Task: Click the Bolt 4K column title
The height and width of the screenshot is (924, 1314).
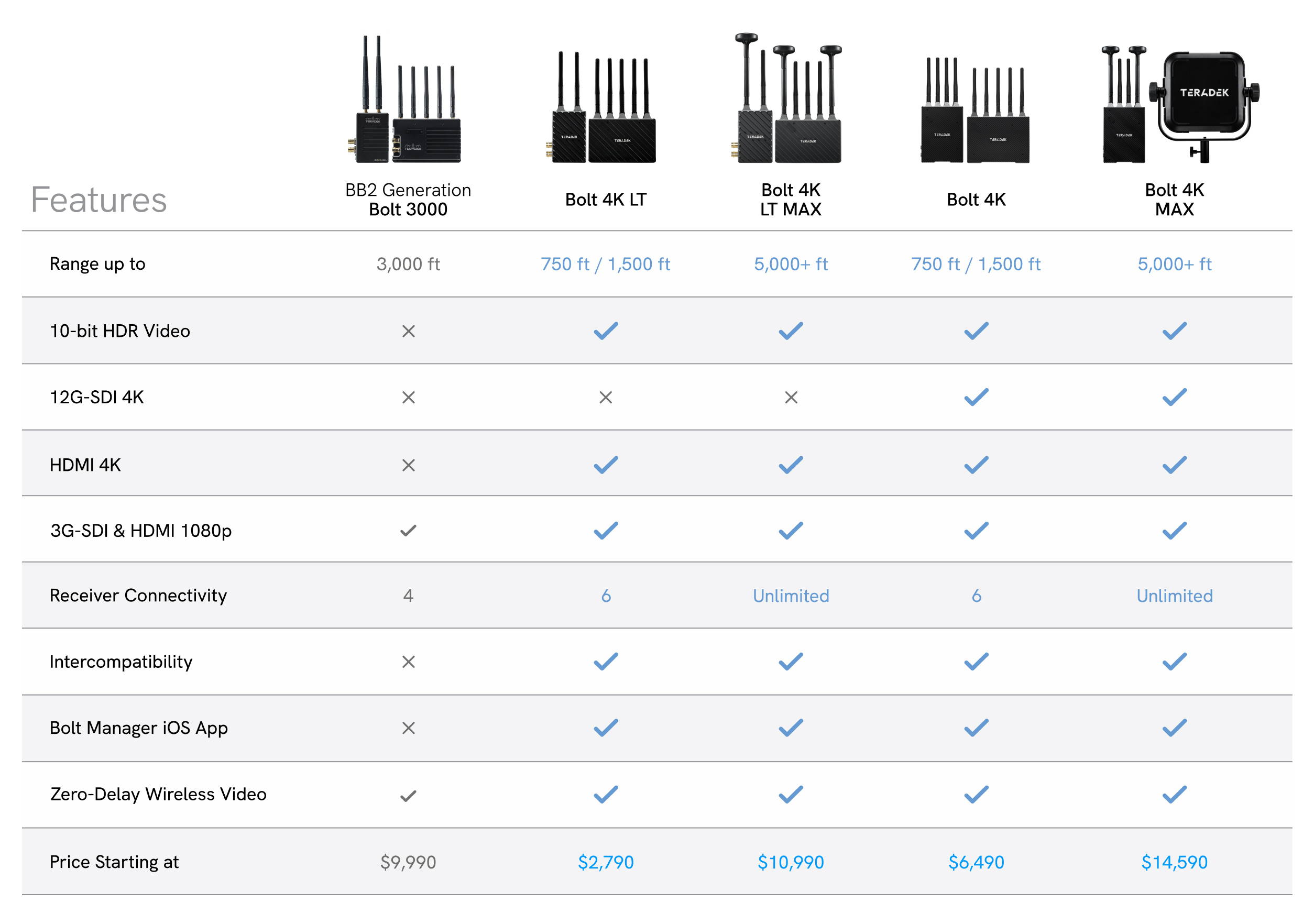Action: coord(976,200)
